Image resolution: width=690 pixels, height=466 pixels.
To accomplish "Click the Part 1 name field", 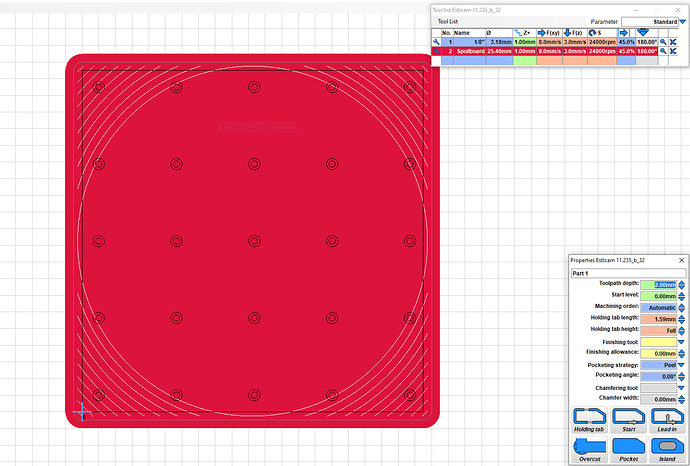I will (628, 273).
